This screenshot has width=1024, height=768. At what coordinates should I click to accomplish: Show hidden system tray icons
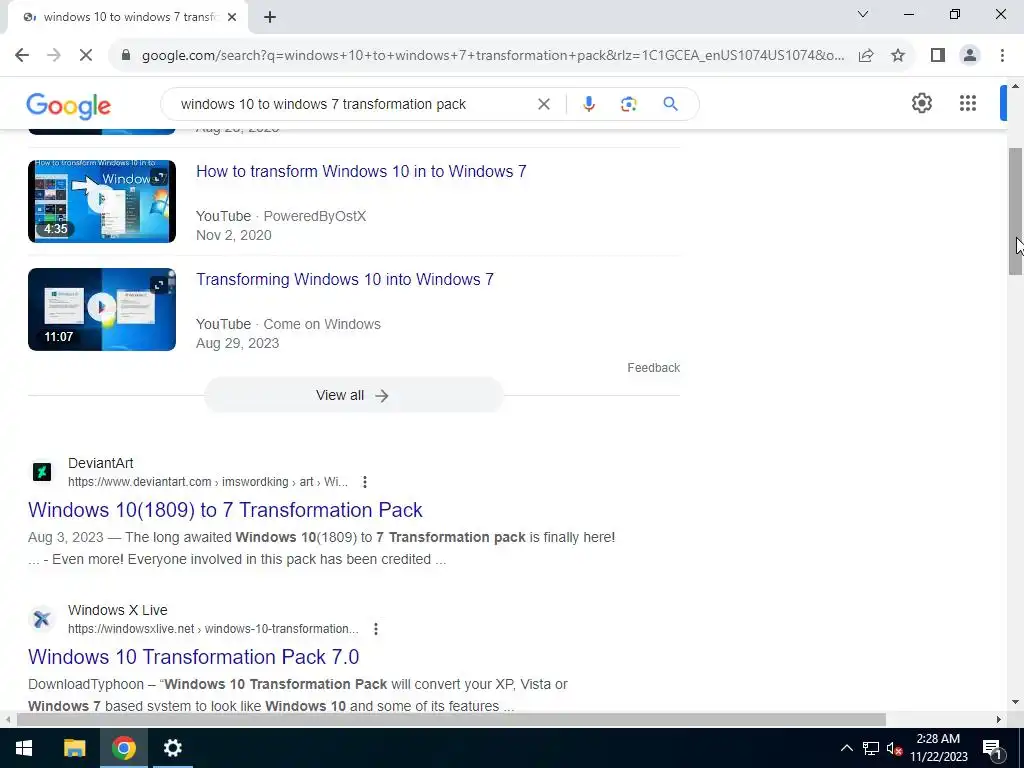[x=846, y=748]
